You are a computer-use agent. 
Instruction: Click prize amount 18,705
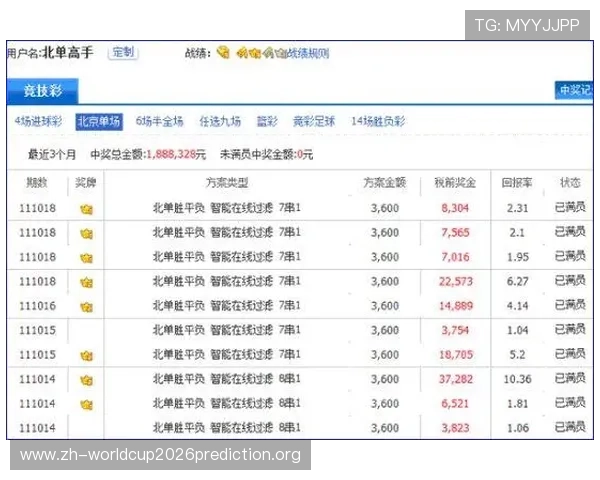coord(456,354)
